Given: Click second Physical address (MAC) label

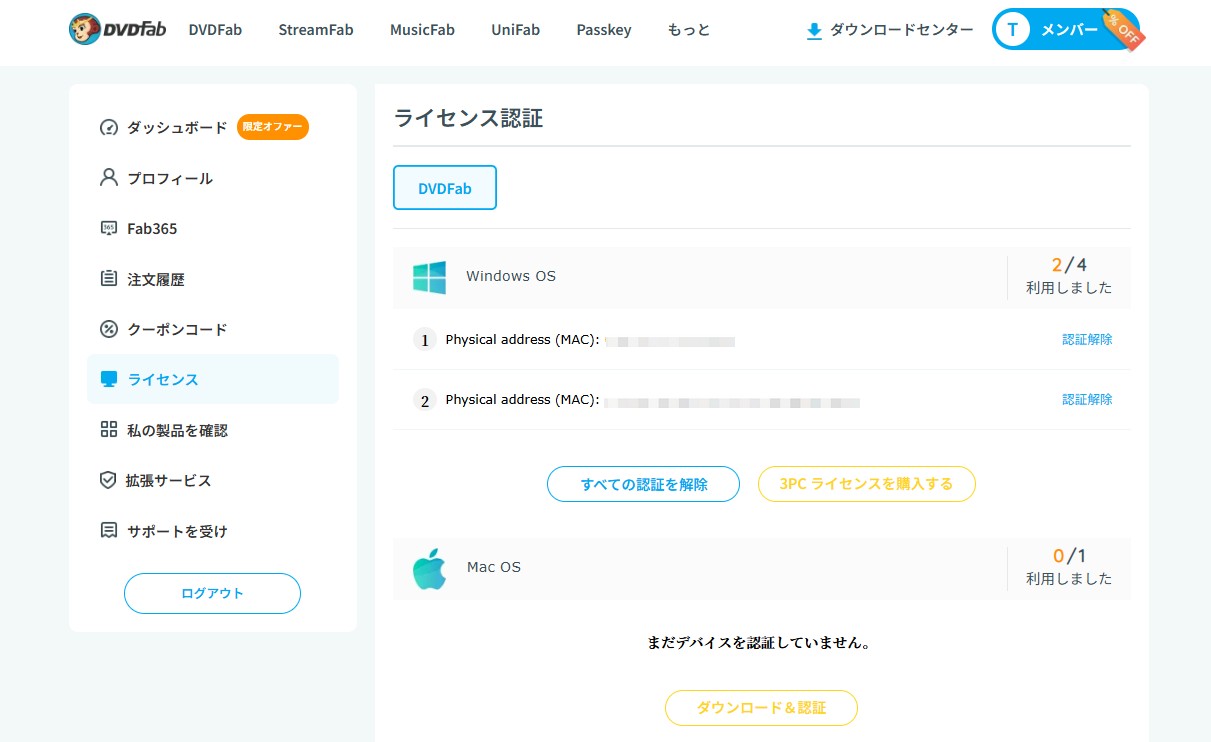Looking at the screenshot, I should (522, 400).
